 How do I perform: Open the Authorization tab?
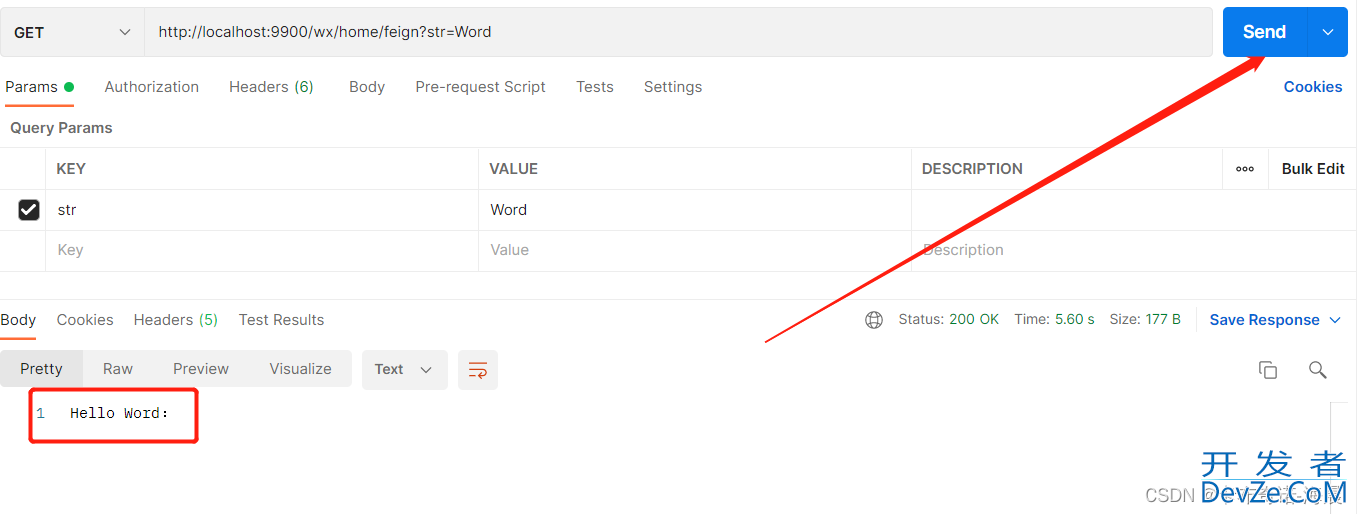152,87
